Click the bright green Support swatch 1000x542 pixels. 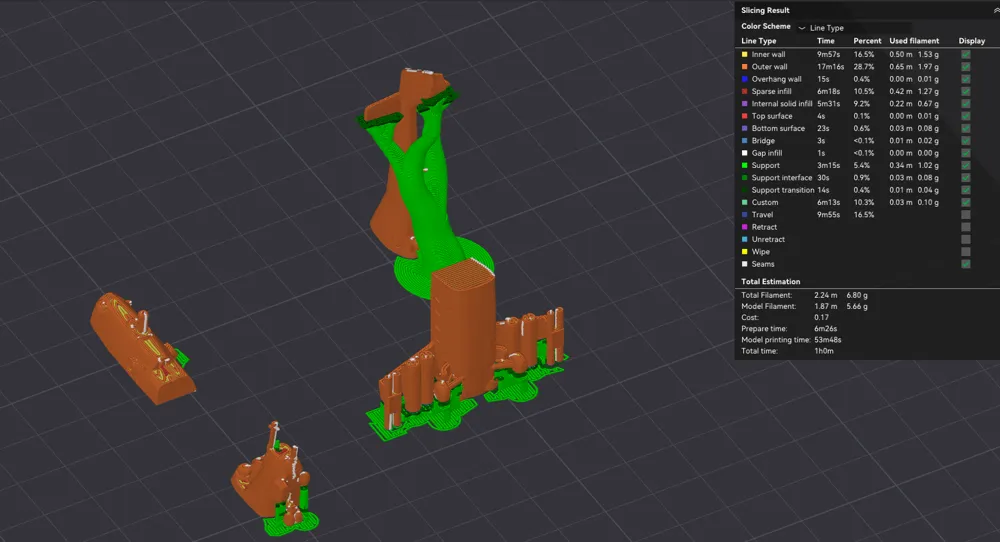point(744,165)
